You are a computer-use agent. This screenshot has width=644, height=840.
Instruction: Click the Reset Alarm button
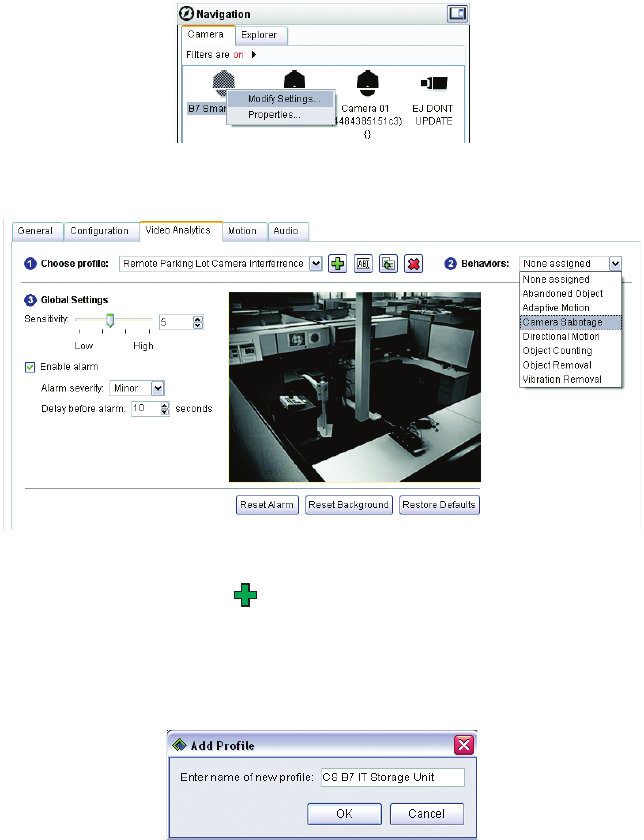click(x=267, y=505)
